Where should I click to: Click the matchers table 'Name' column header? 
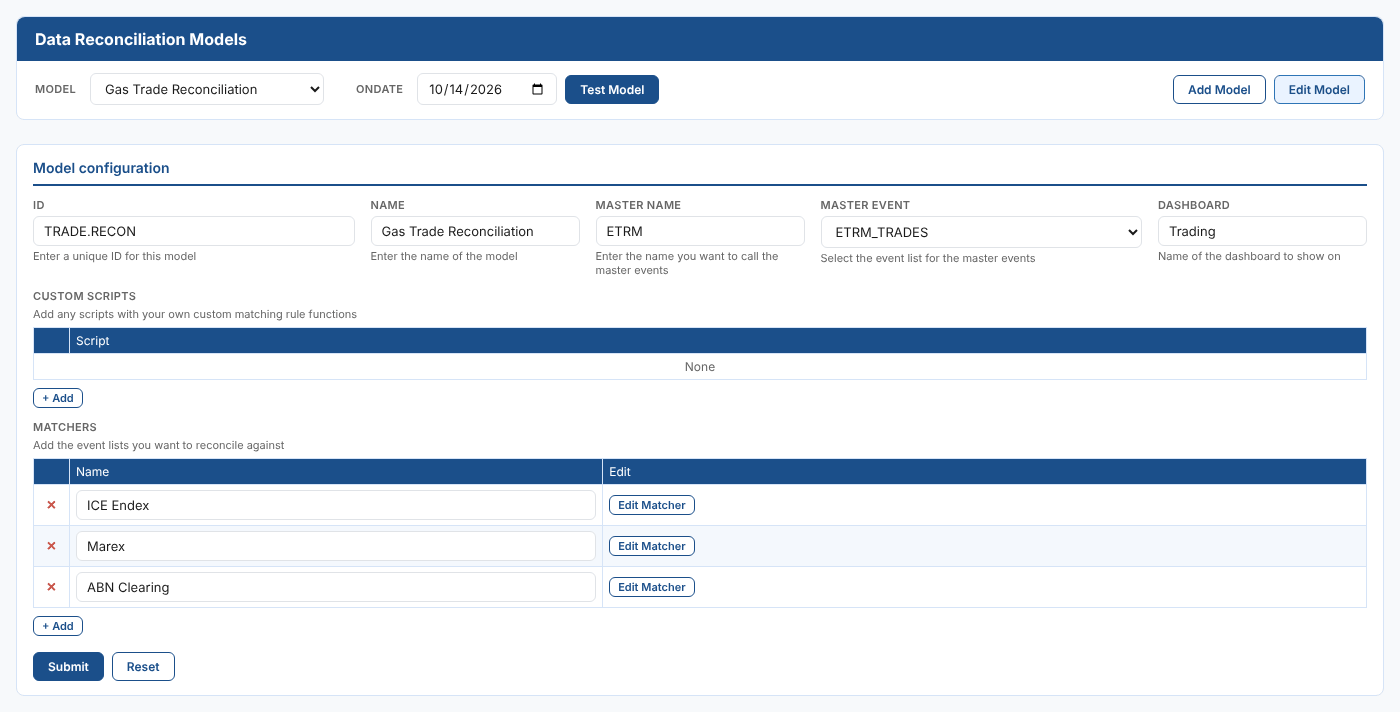336,472
